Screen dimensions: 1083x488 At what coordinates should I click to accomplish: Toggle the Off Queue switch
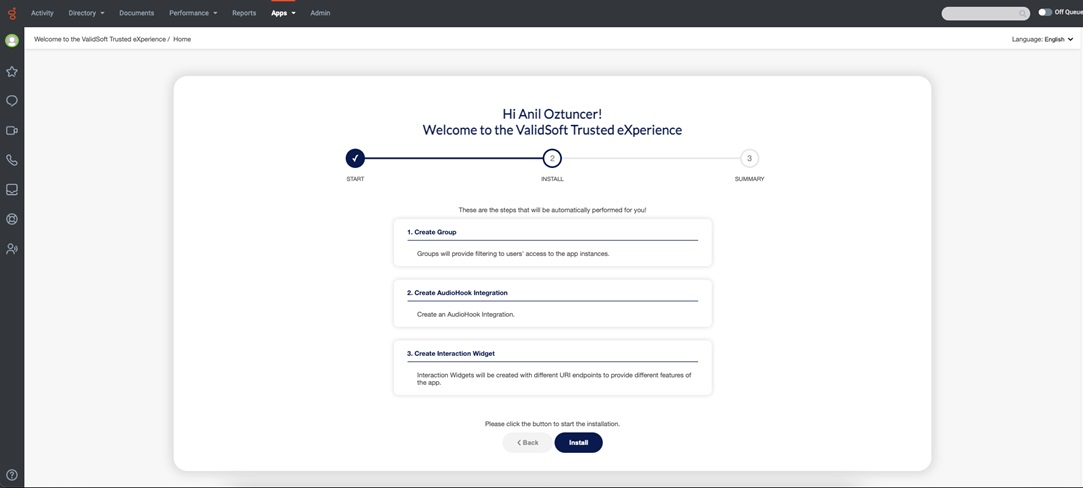click(1045, 13)
